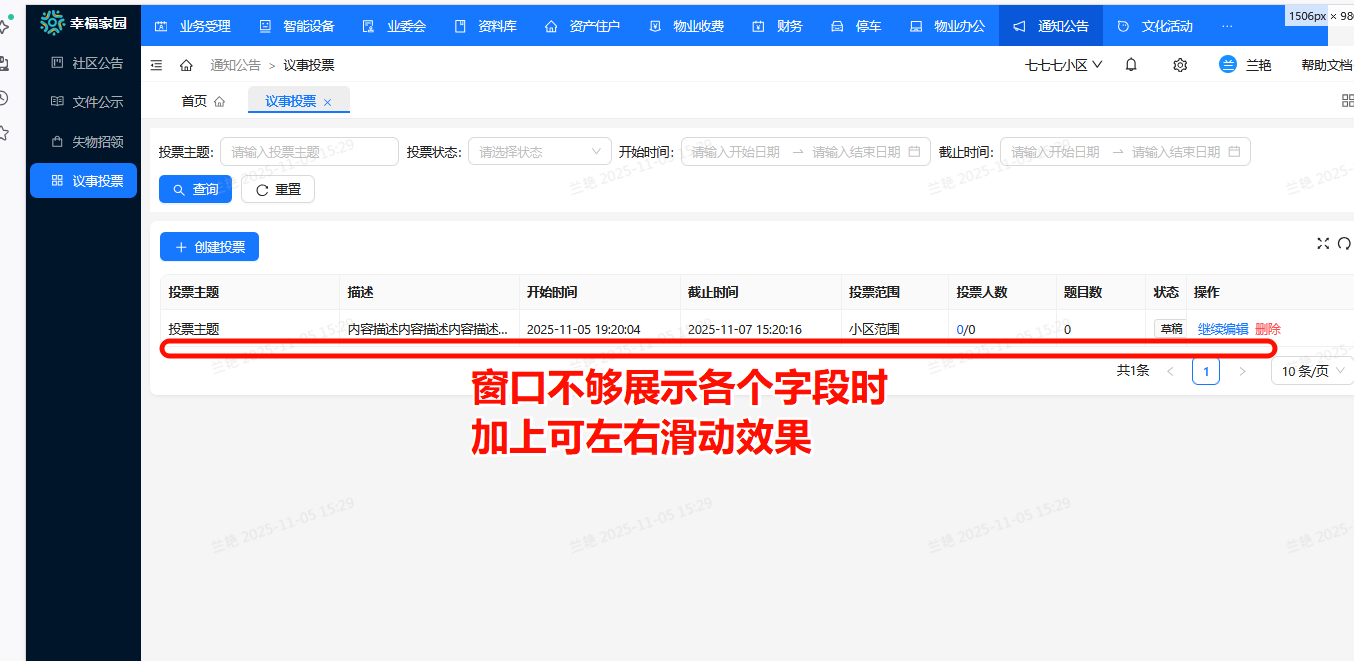Image resolution: width=1354 pixels, height=661 pixels.
Task: Open the 投票状态 status dropdown
Action: point(539,151)
